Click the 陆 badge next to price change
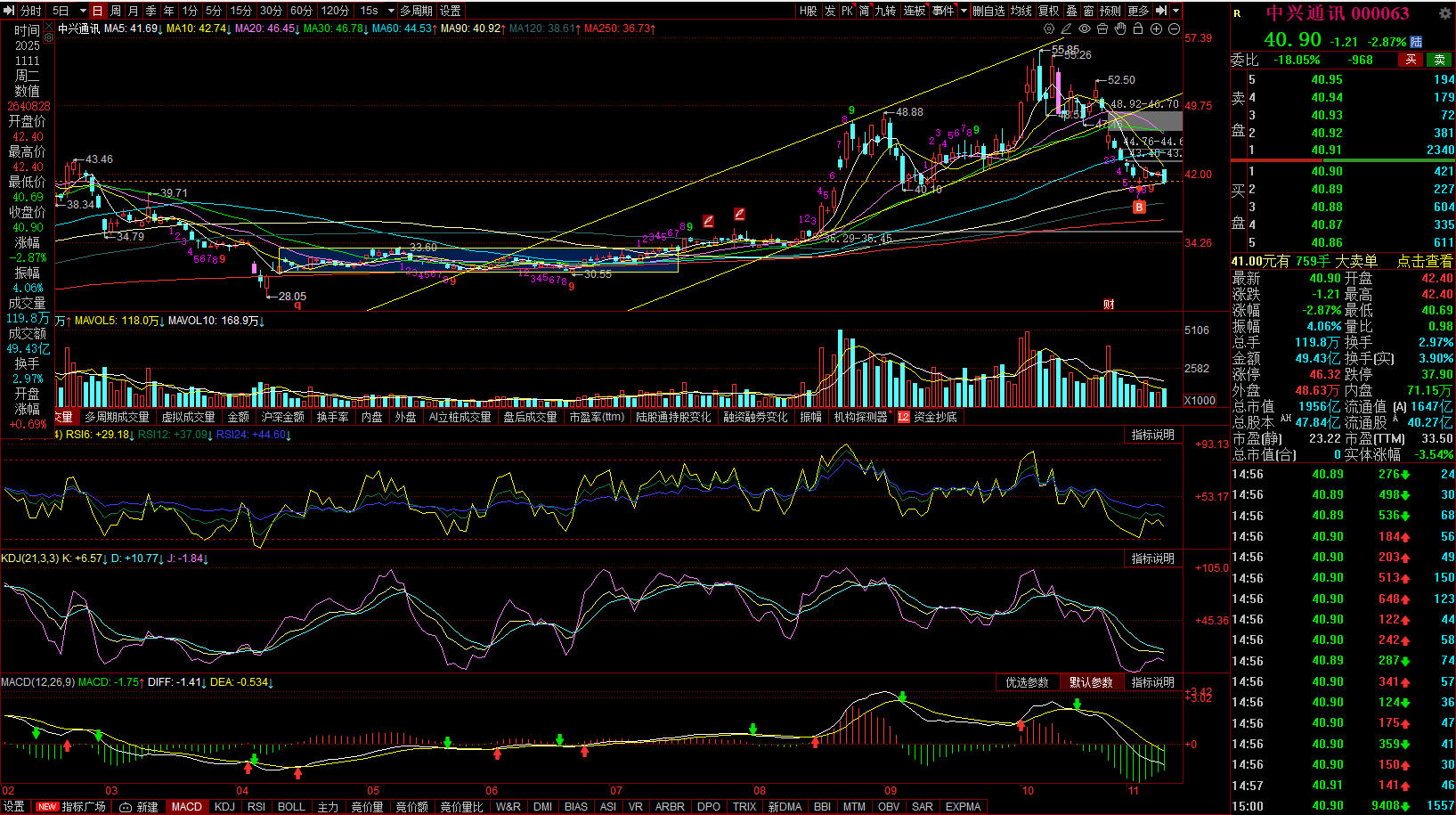Viewport: 1456px width, 815px height. point(1416,42)
